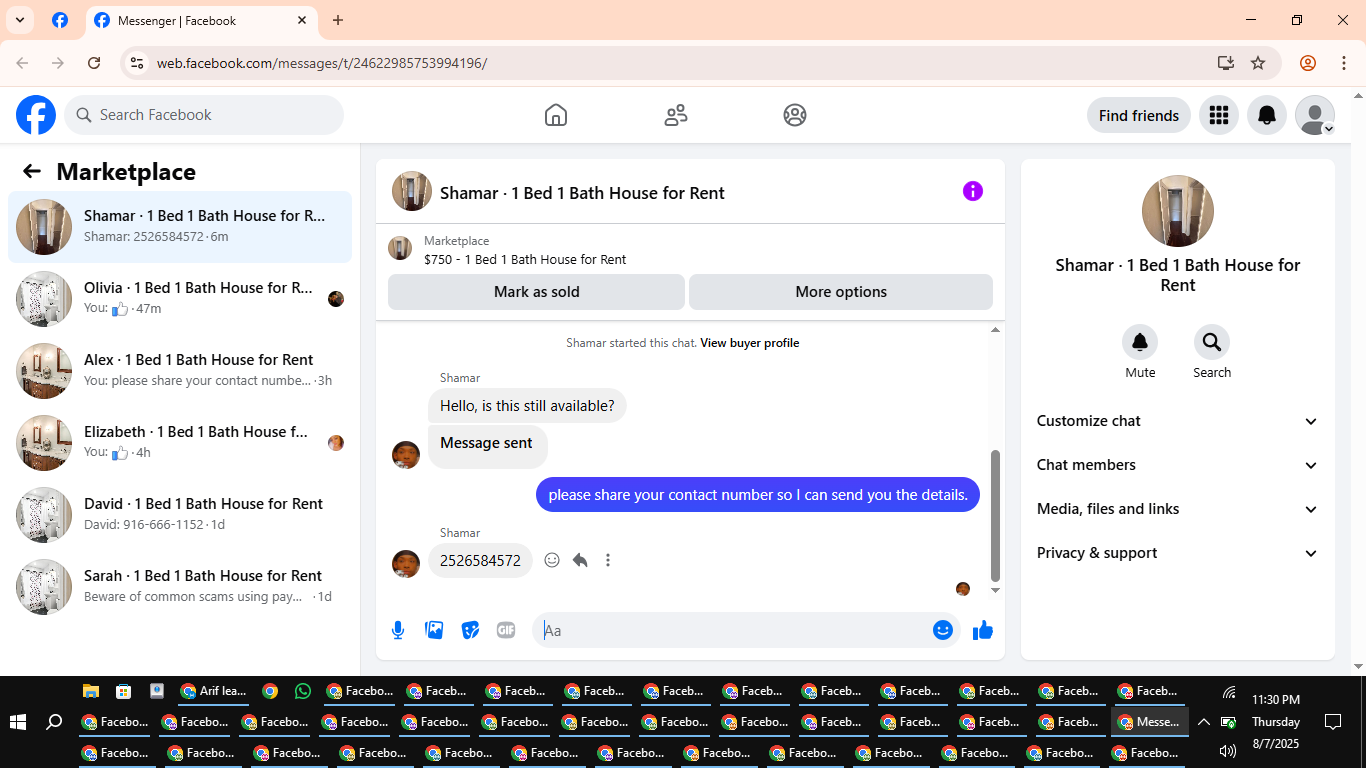This screenshot has width=1366, height=768.
Task: Click the Facebook logo icon
Action: (36, 115)
